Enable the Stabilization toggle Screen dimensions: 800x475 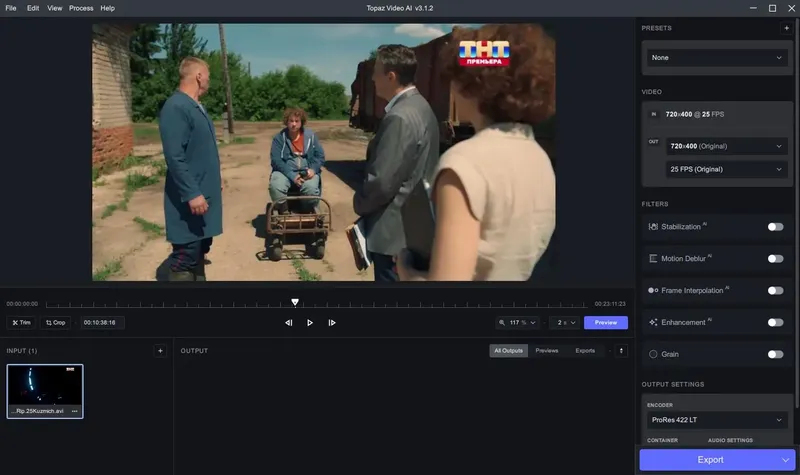pos(775,227)
